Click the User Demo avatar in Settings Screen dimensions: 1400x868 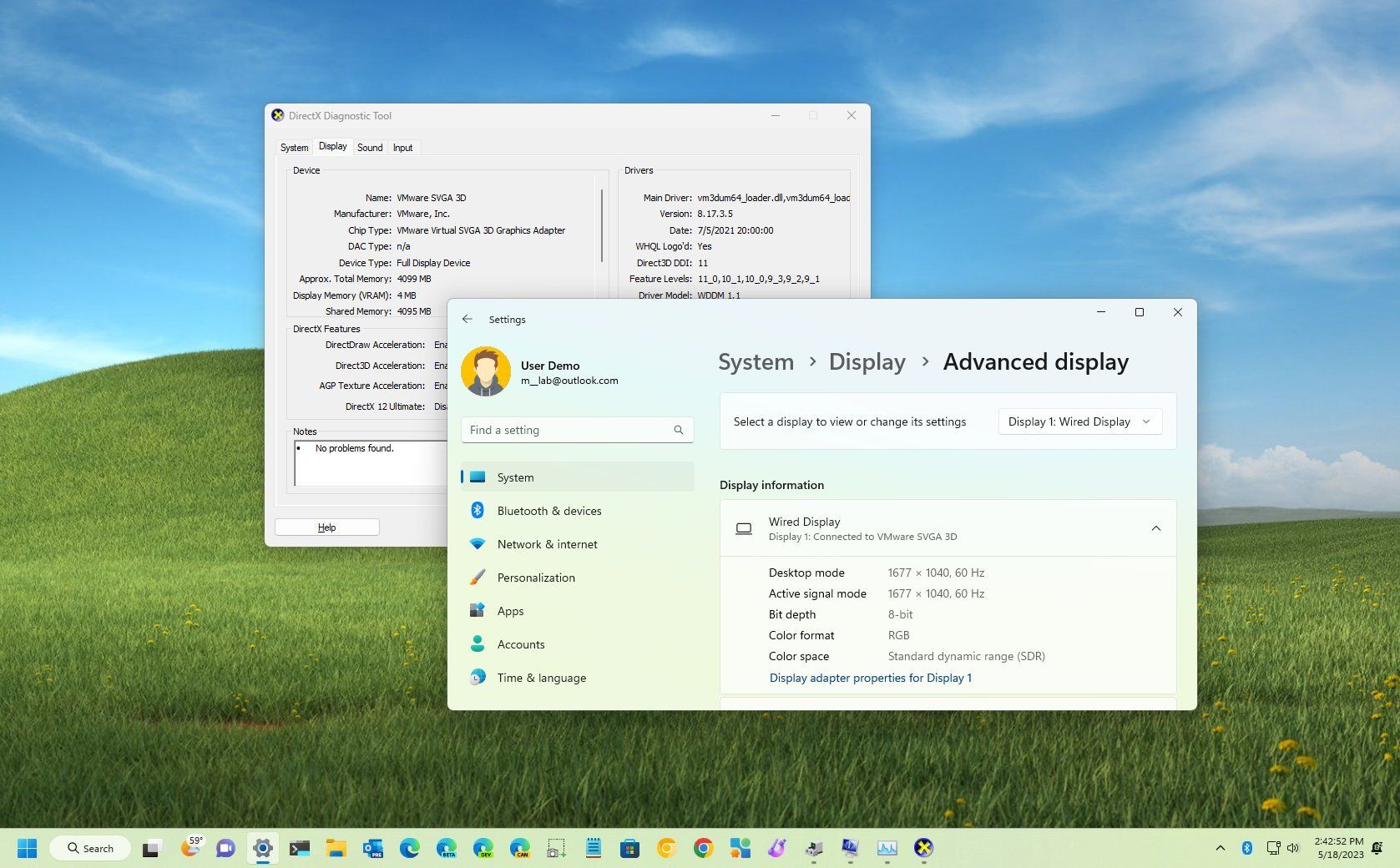[x=486, y=371]
